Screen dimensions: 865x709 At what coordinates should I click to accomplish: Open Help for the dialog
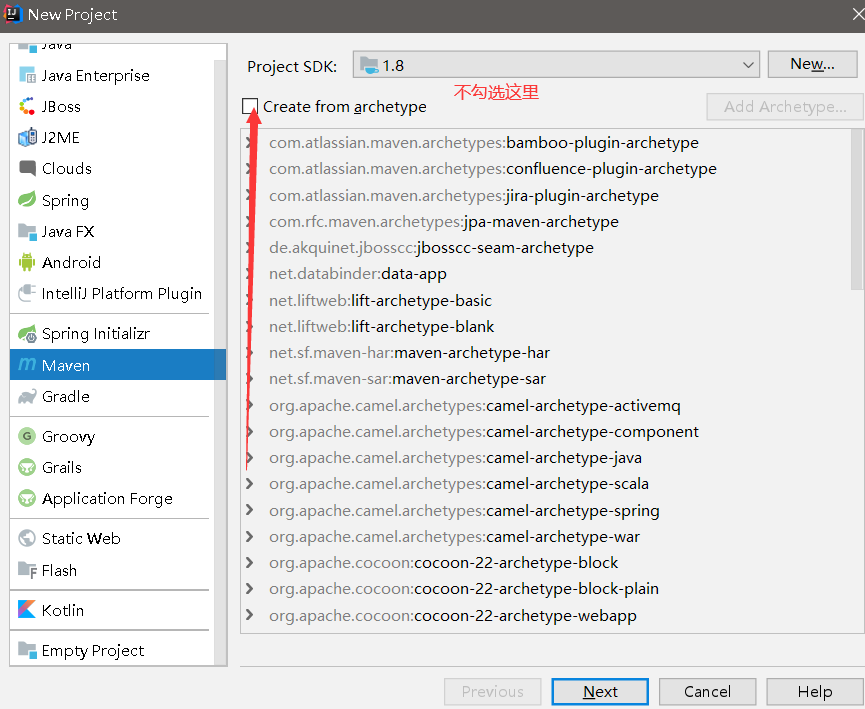[814, 691]
